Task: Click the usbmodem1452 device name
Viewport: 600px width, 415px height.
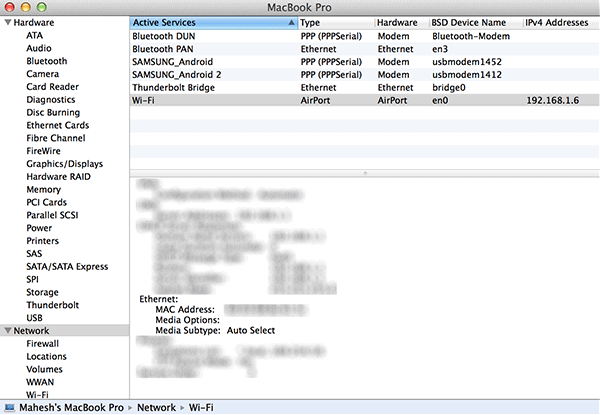Action: click(467, 62)
